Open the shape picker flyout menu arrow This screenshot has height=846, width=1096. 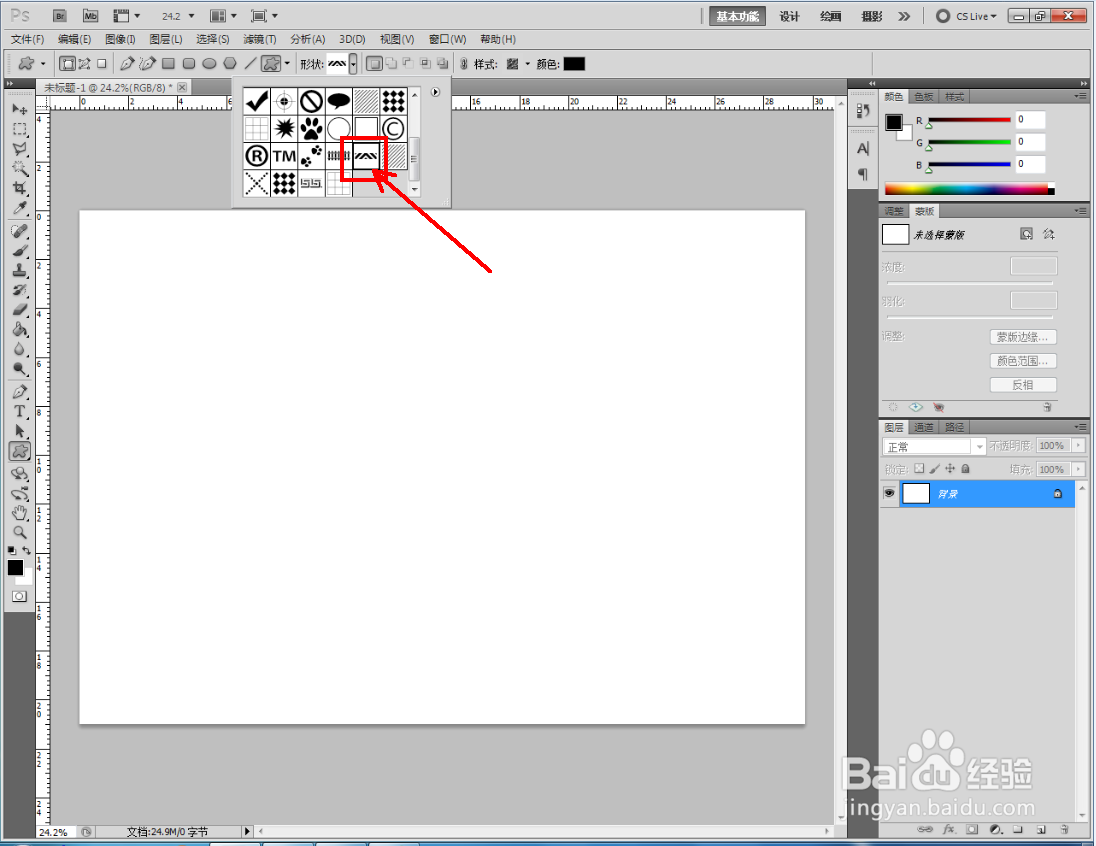coord(435,92)
